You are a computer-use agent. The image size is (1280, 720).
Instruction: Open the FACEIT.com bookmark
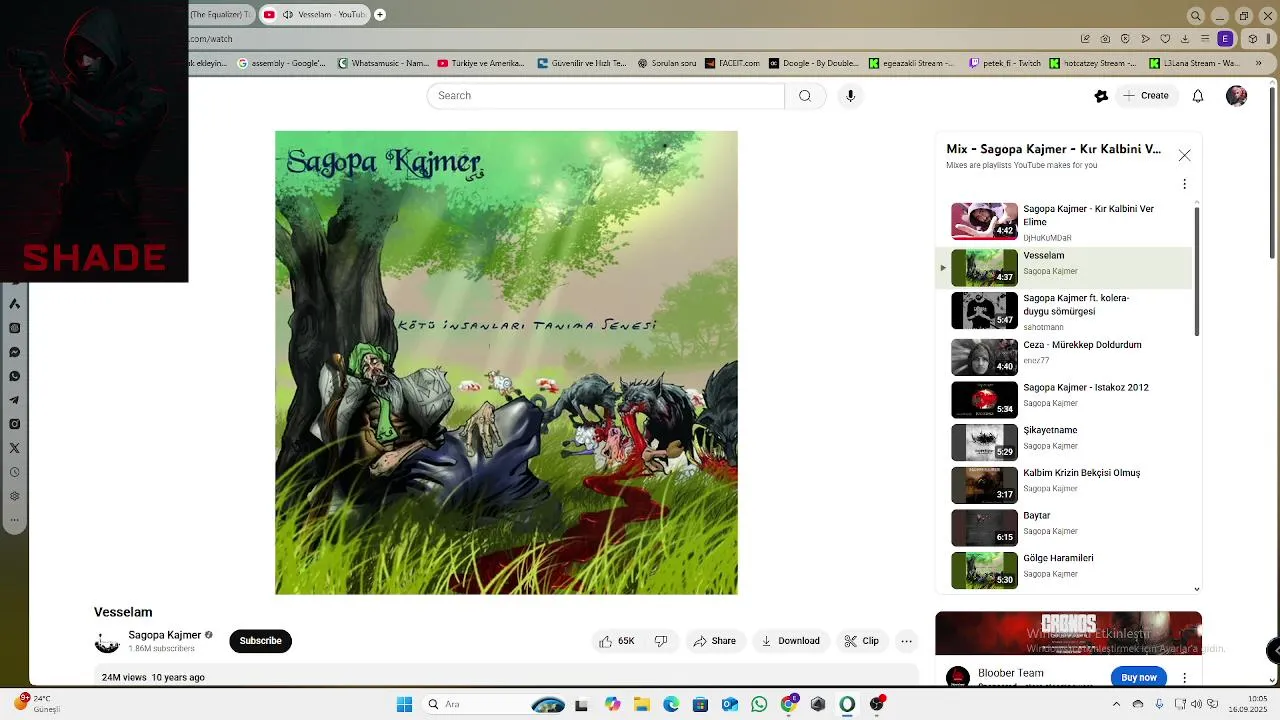732,63
